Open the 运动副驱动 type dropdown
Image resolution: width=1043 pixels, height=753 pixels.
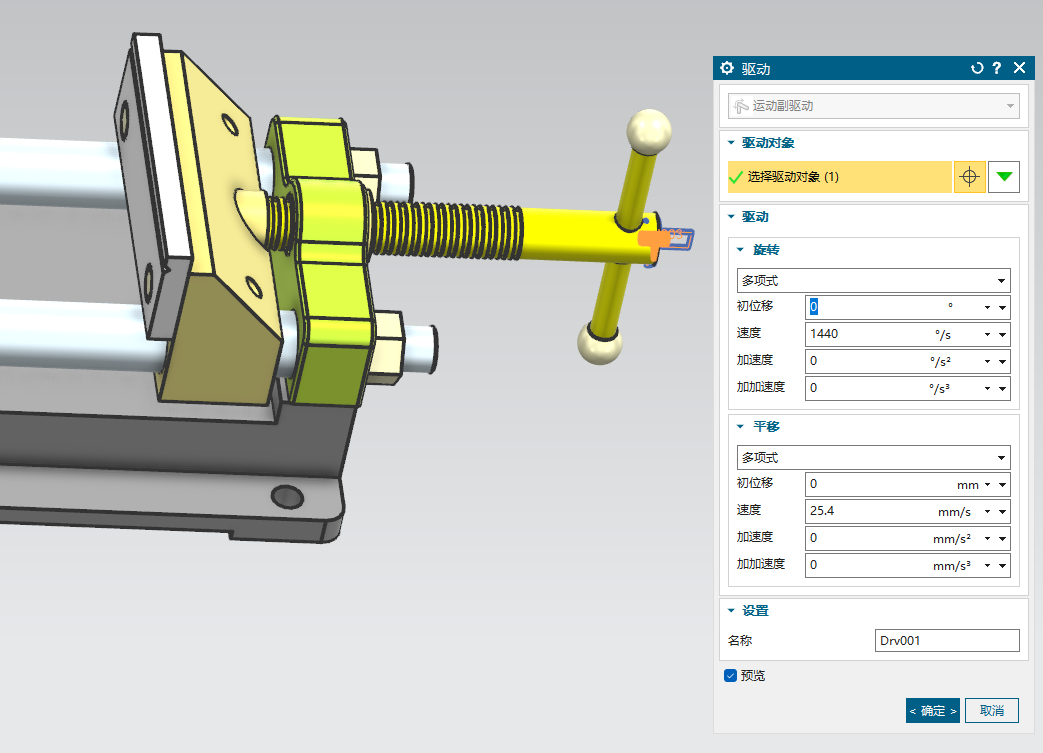coord(872,105)
